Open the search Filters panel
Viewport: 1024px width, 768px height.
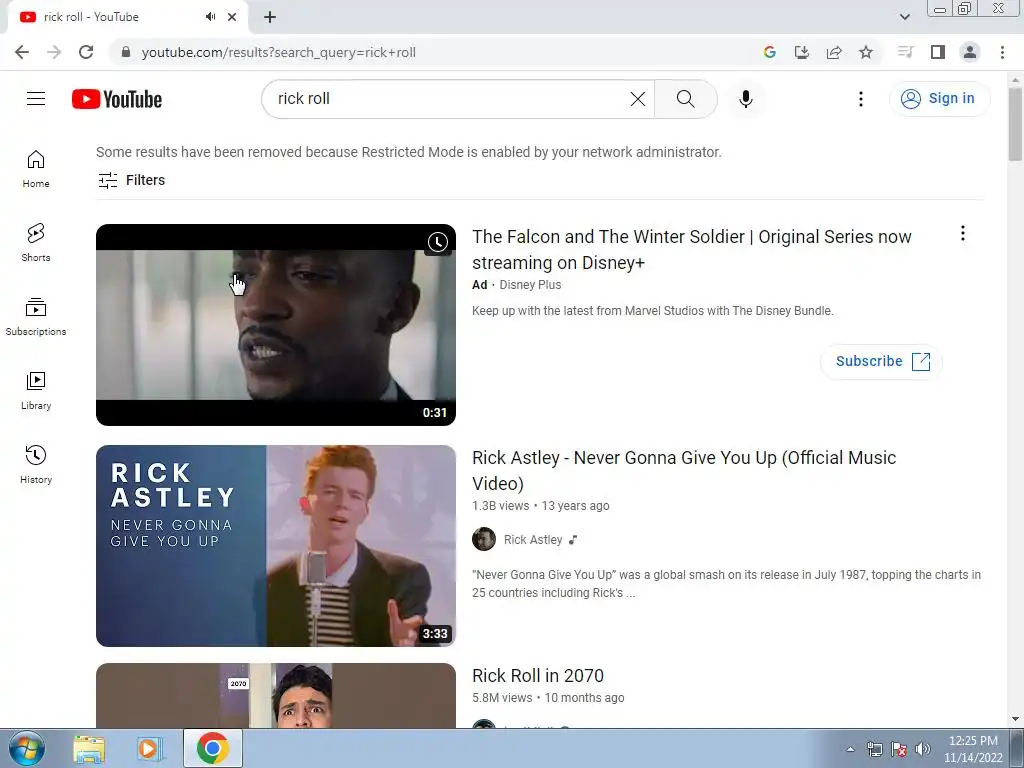131,180
